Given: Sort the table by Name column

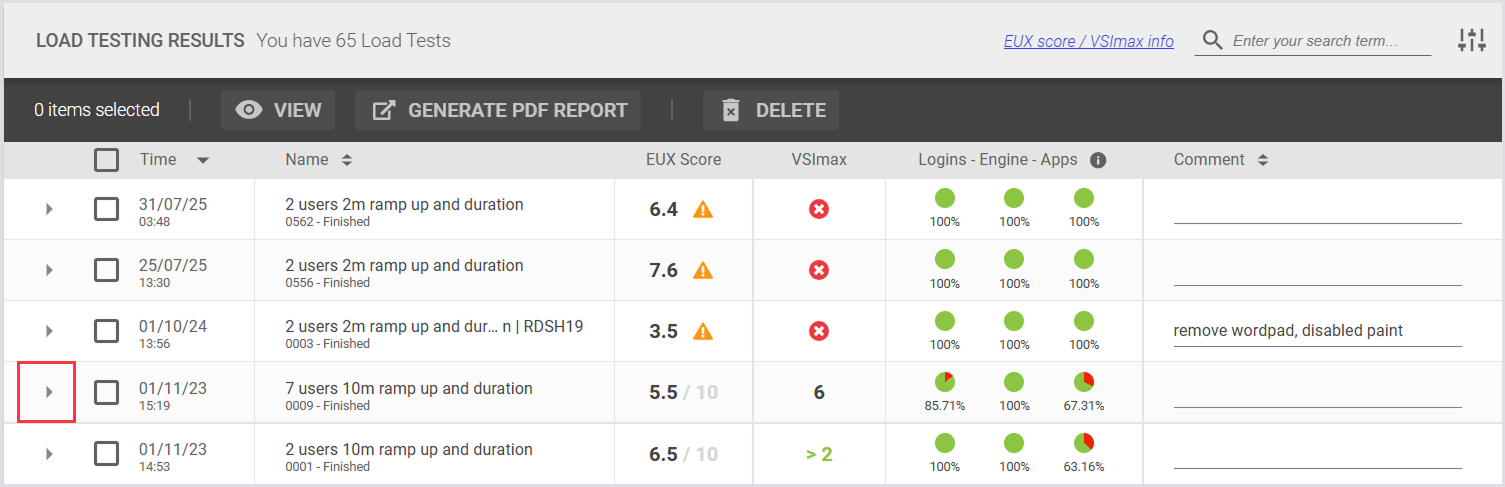Looking at the screenshot, I should [x=347, y=160].
